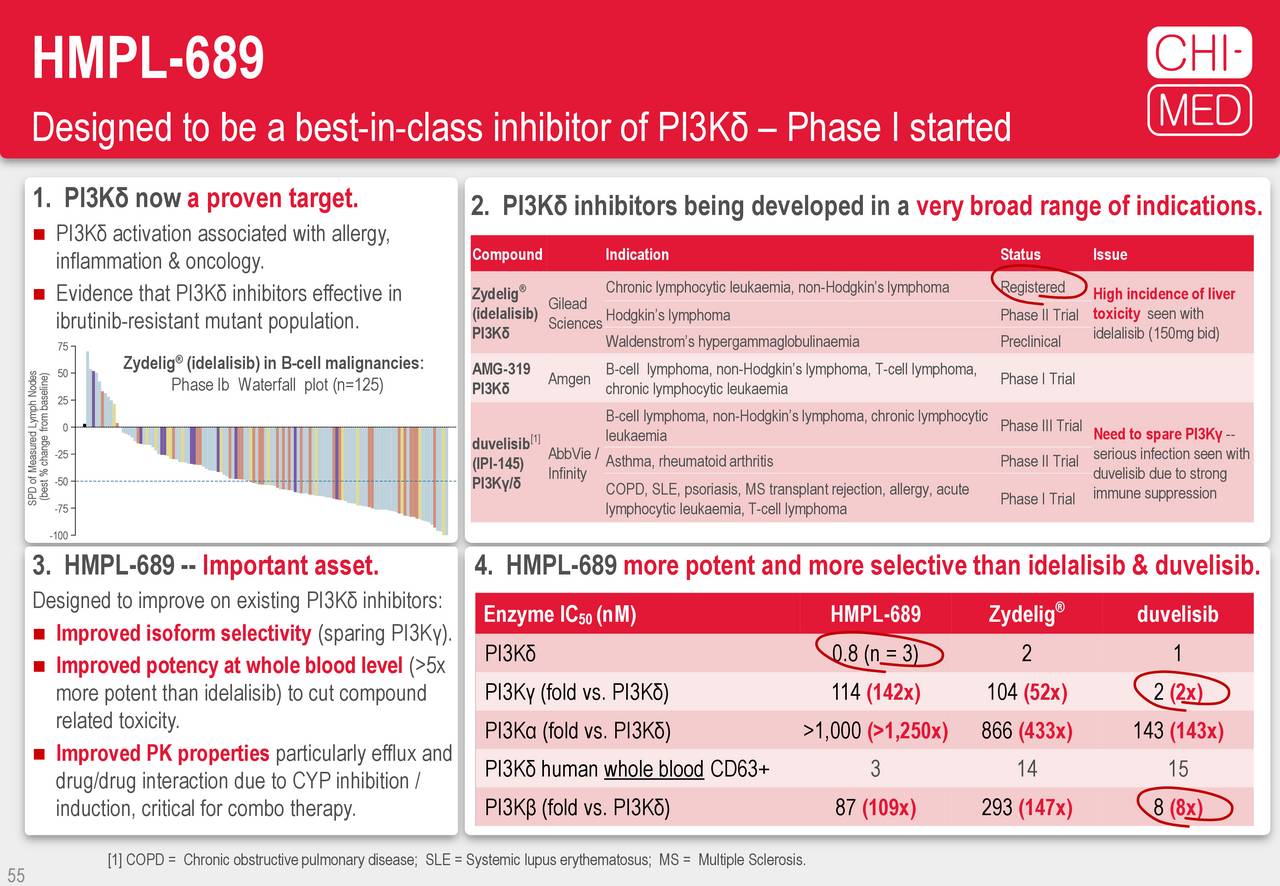Click 'Phase I Trial' in the Amgen row
Image resolution: width=1280 pixels, height=886 pixels.
1037,379
